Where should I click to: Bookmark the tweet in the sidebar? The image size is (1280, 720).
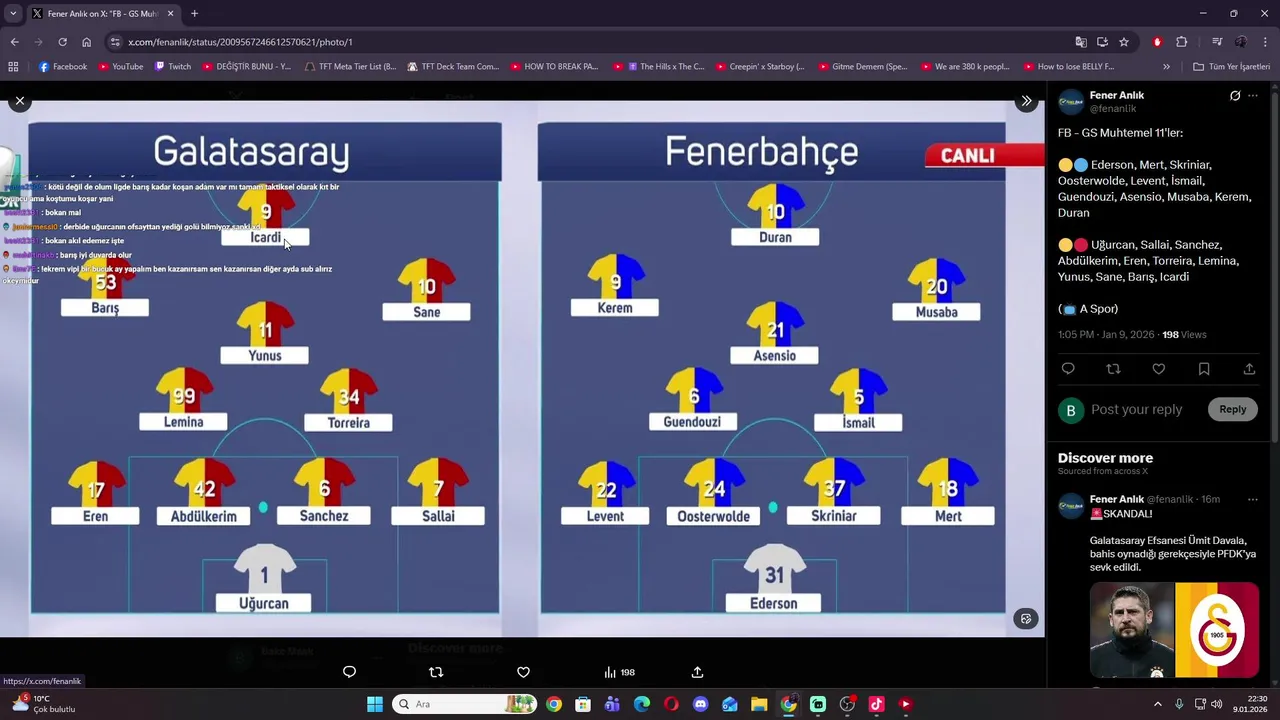[1204, 369]
